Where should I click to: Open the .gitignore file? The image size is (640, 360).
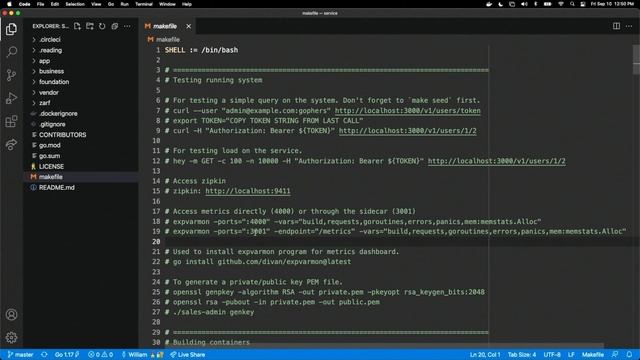[x=52, y=124]
